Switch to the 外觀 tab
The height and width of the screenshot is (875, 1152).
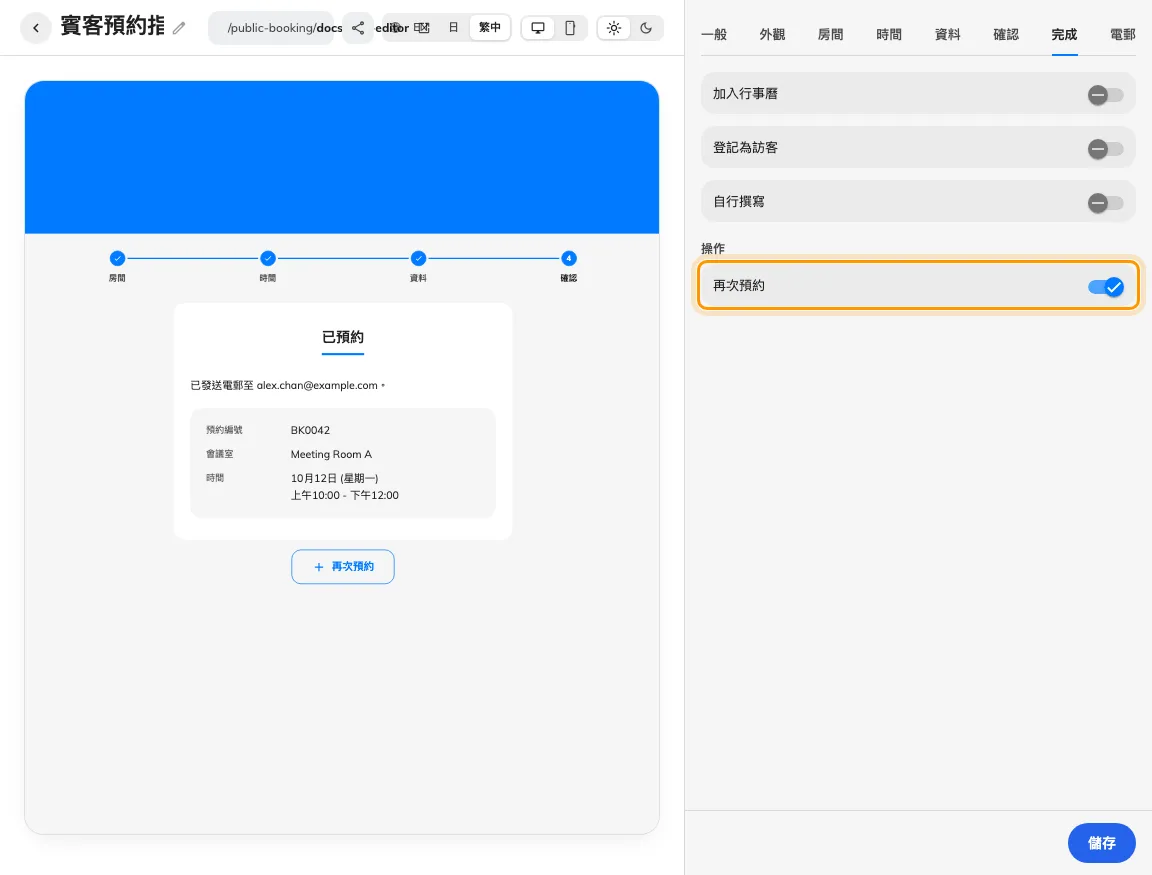[x=772, y=35]
